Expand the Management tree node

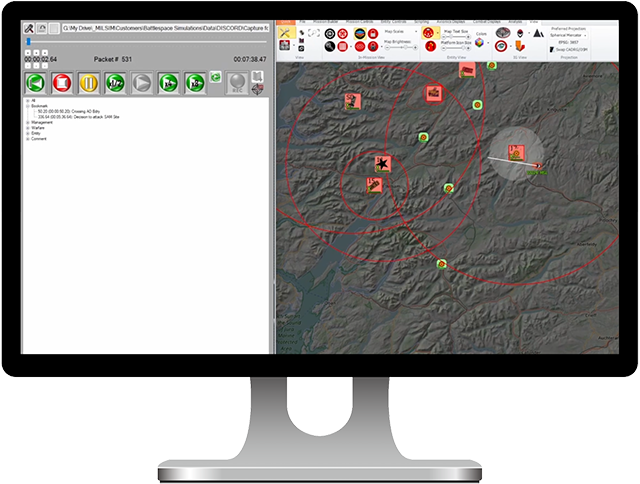coord(28,122)
